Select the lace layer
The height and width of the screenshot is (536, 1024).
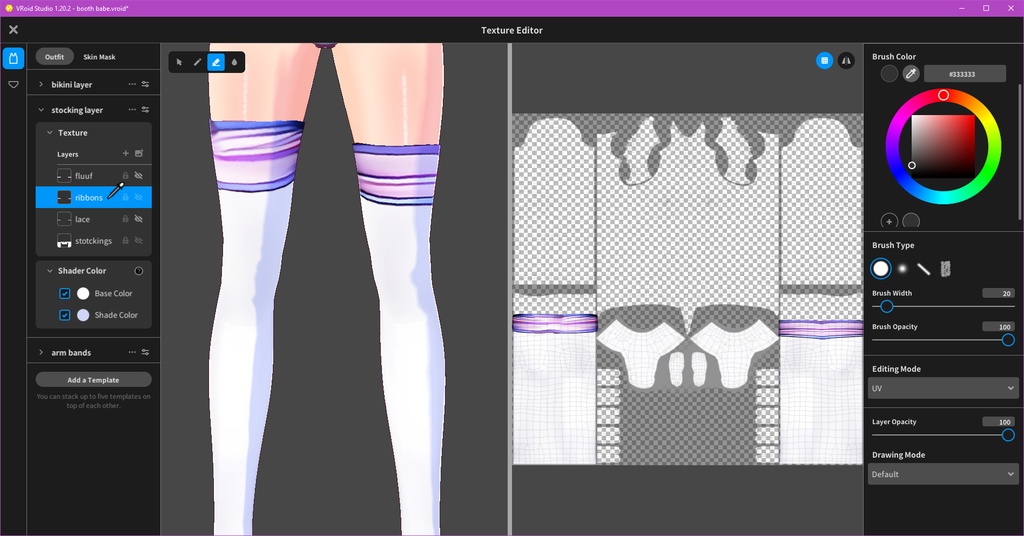pyautogui.click(x=93, y=219)
